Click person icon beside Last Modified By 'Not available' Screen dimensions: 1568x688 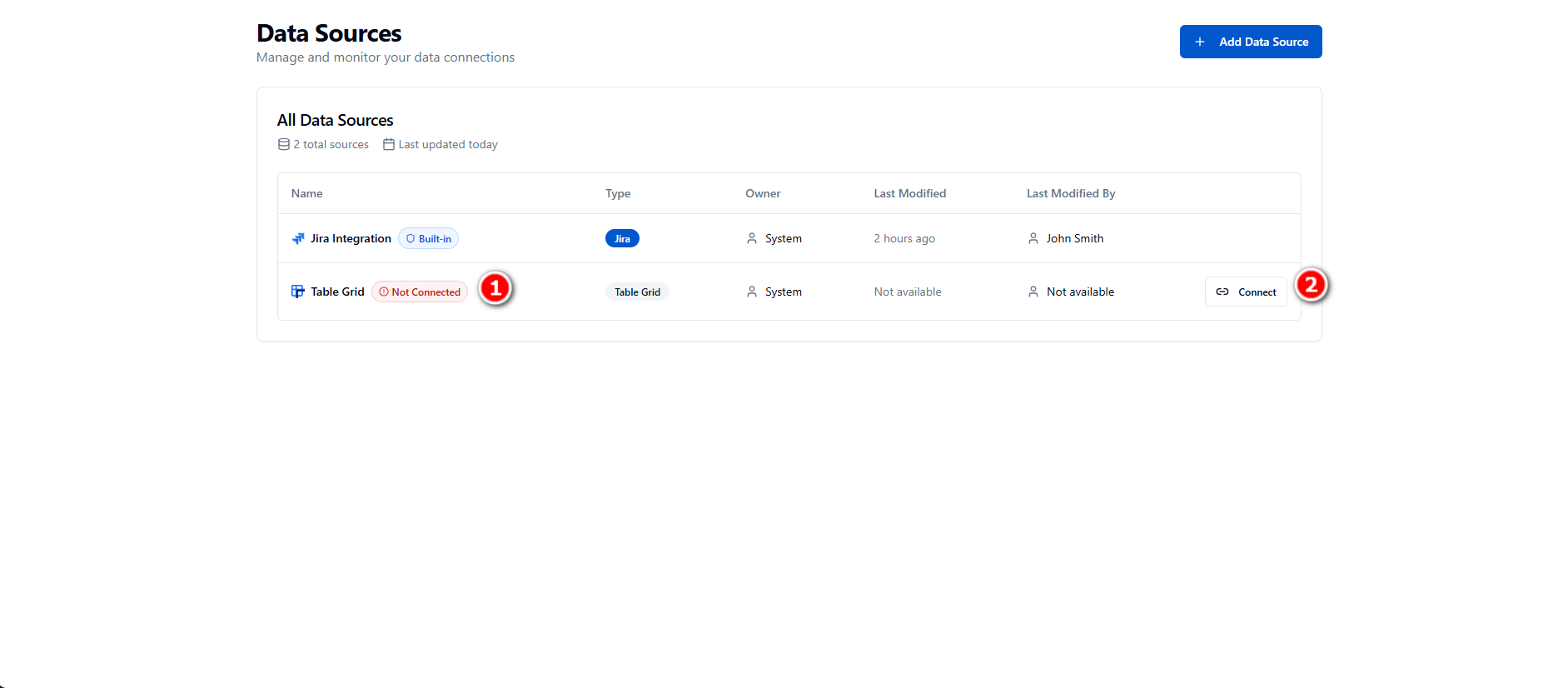(x=1033, y=292)
